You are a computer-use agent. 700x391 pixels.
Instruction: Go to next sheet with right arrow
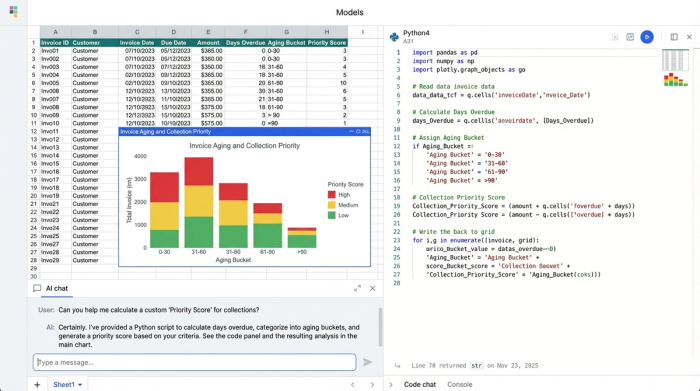coord(372,384)
